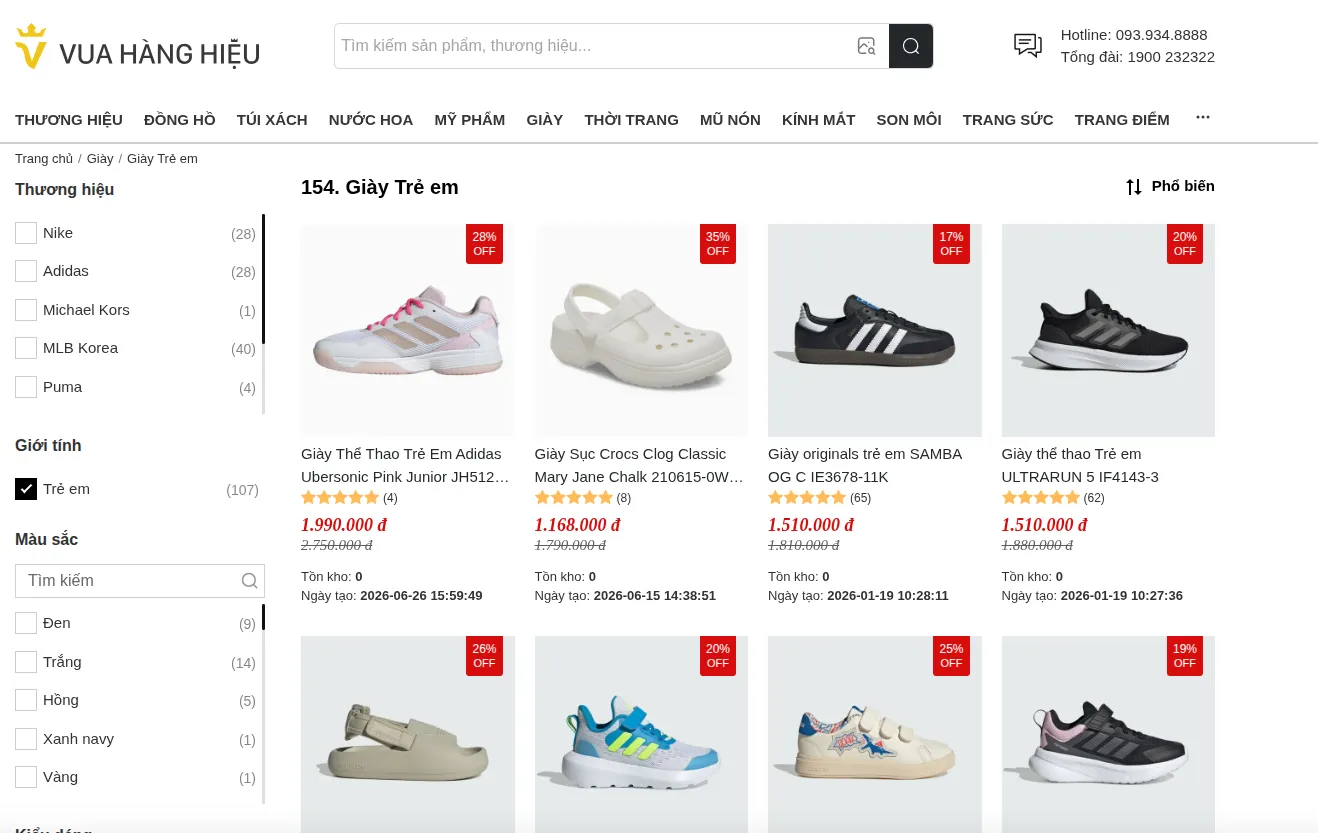1318x833 pixels.
Task: Open the Phổ biến sort dropdown
Action: coord(1170,186)
